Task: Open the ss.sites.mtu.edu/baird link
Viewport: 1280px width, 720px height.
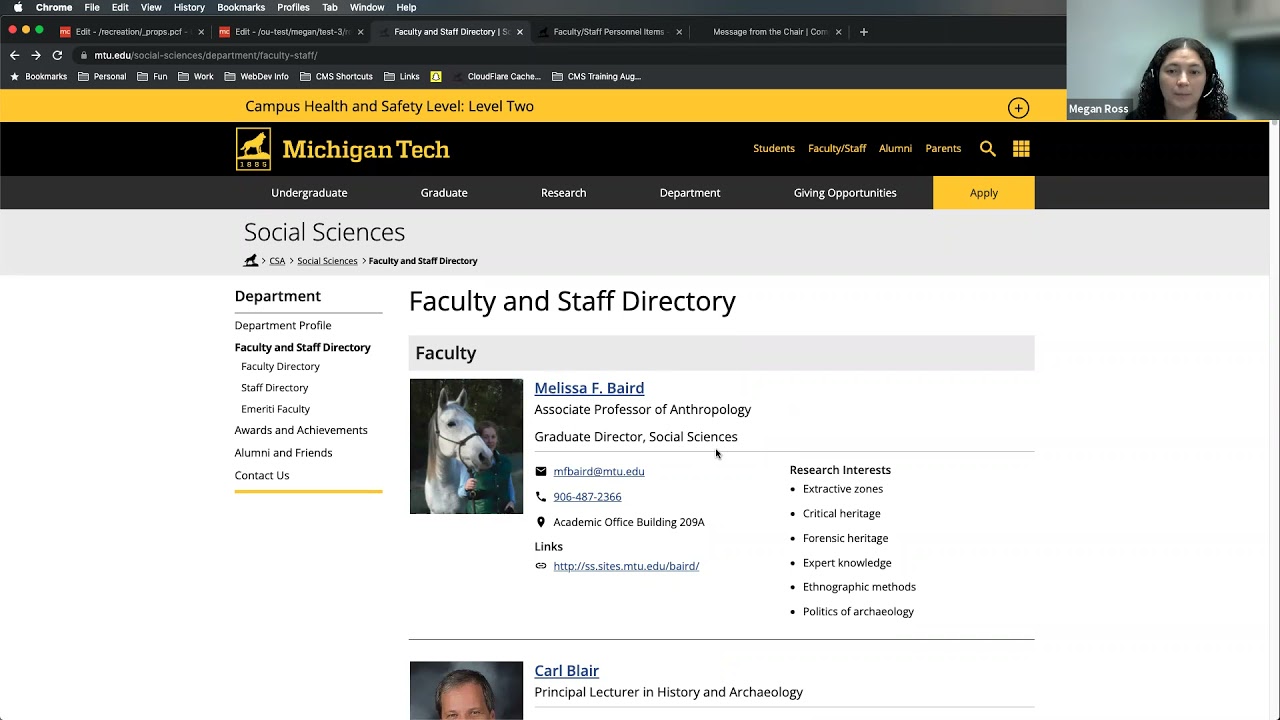Action: click(626, 566)
